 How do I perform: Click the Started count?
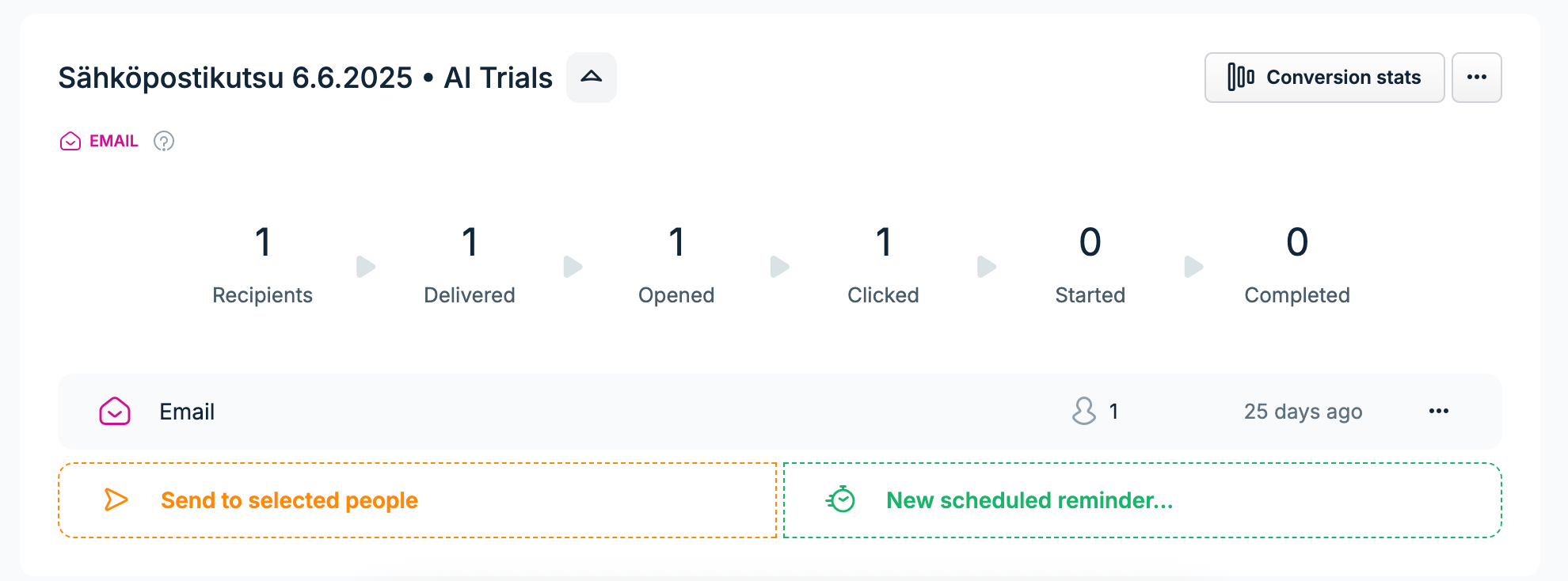[1090, 242]
